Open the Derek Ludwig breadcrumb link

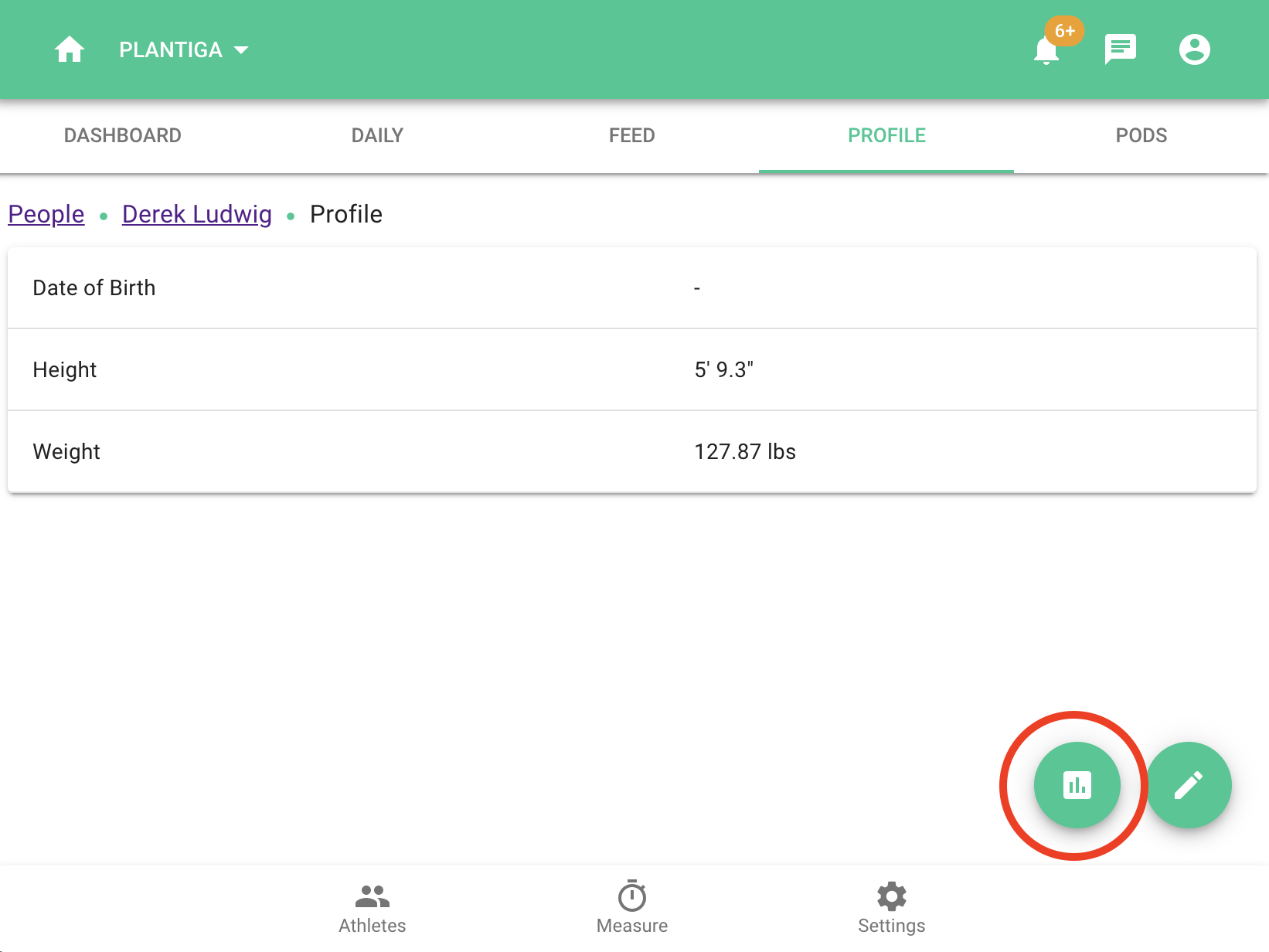197,214
